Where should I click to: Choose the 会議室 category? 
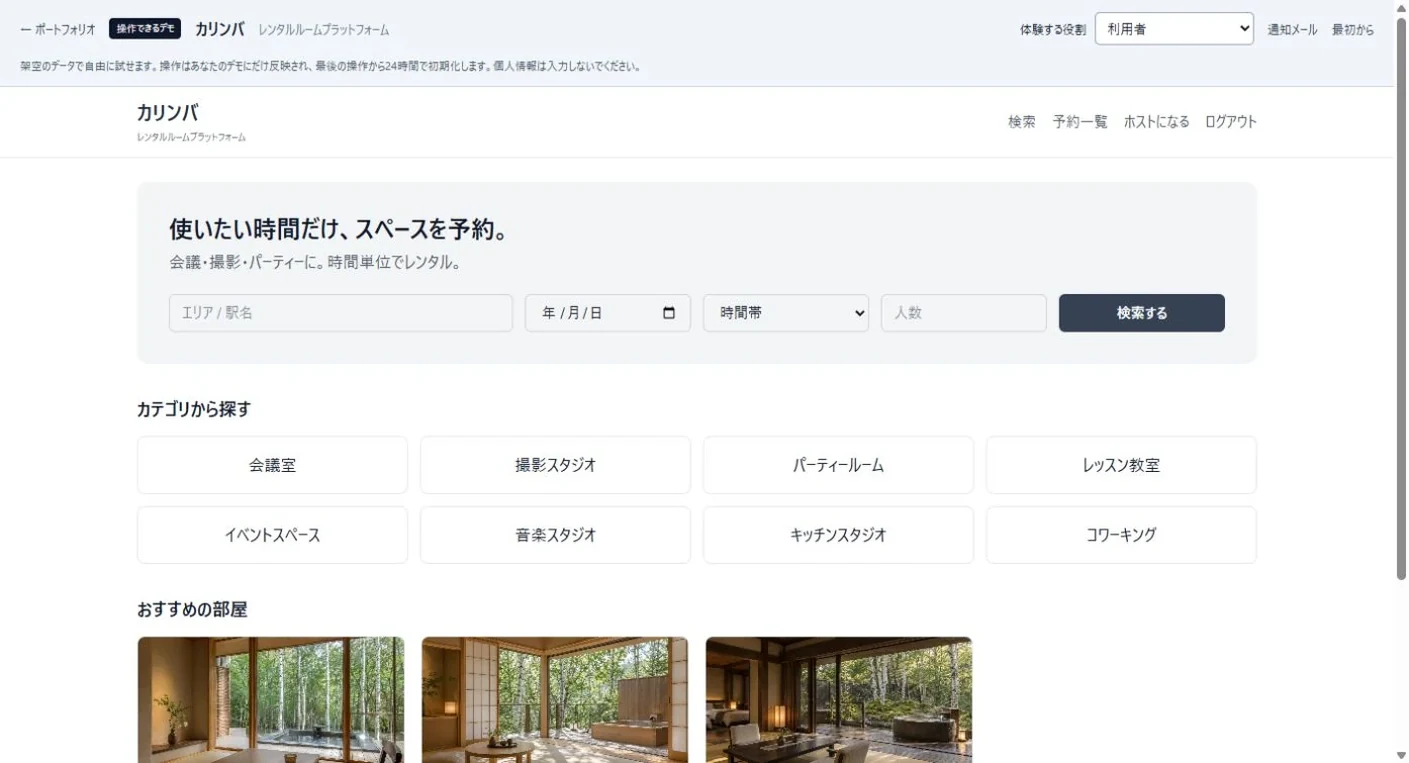click(272, 465)
